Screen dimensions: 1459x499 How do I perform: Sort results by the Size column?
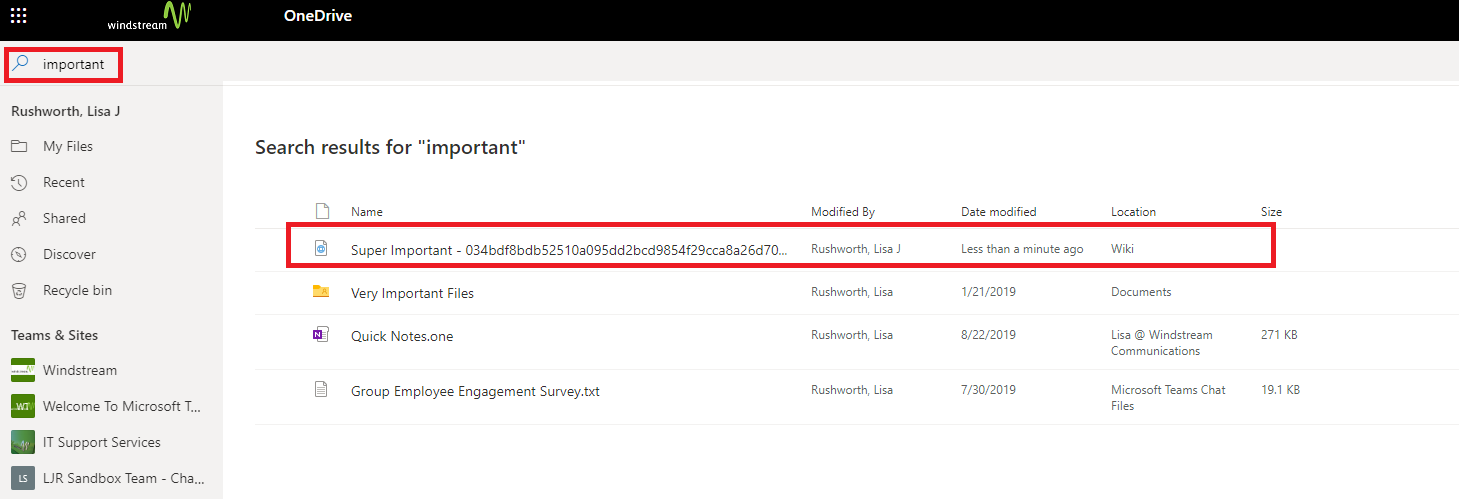1271,212
